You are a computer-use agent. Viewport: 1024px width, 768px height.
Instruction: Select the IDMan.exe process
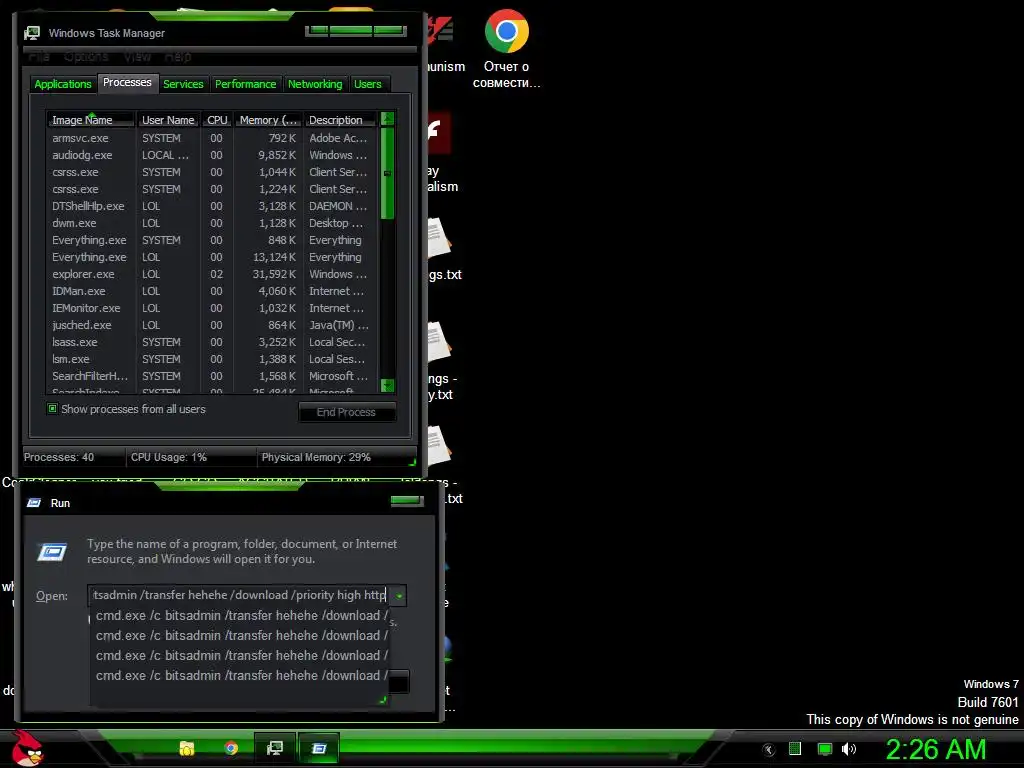pyautogui.click(x=212, y=291)
